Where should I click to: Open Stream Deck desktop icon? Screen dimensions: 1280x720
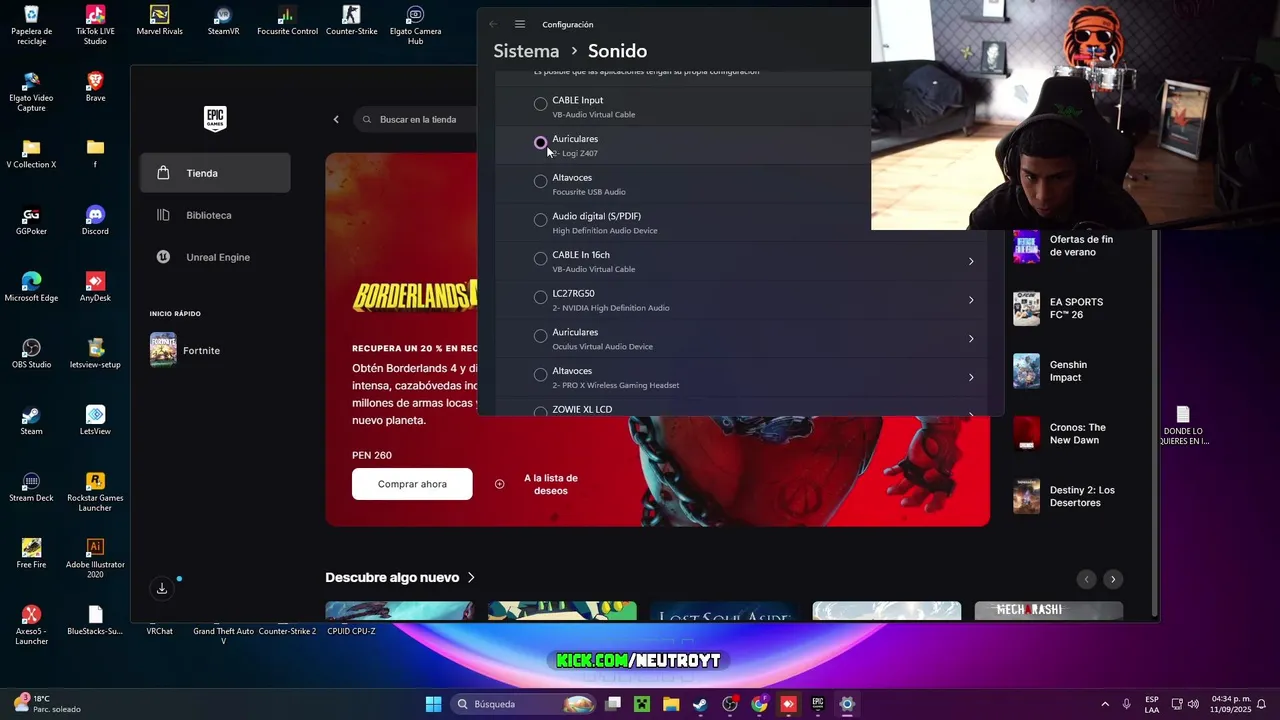31,487
